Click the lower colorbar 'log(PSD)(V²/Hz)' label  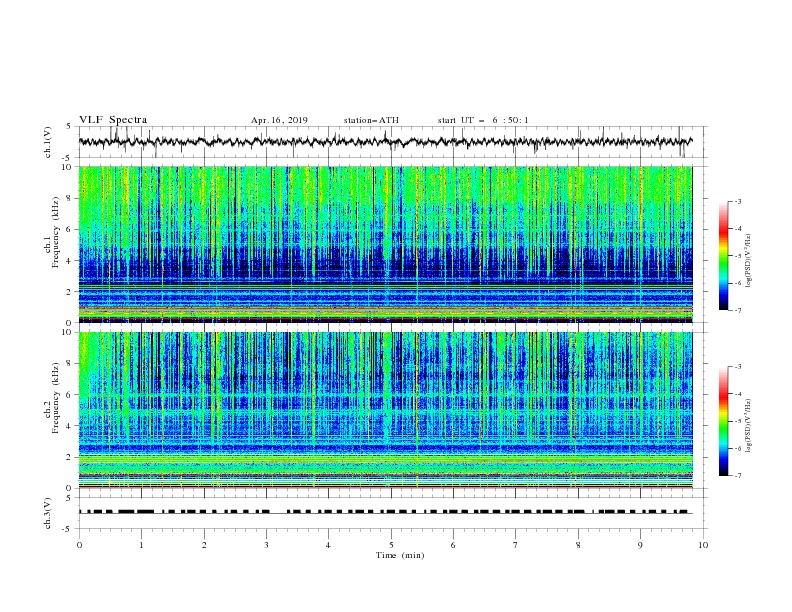748,426
